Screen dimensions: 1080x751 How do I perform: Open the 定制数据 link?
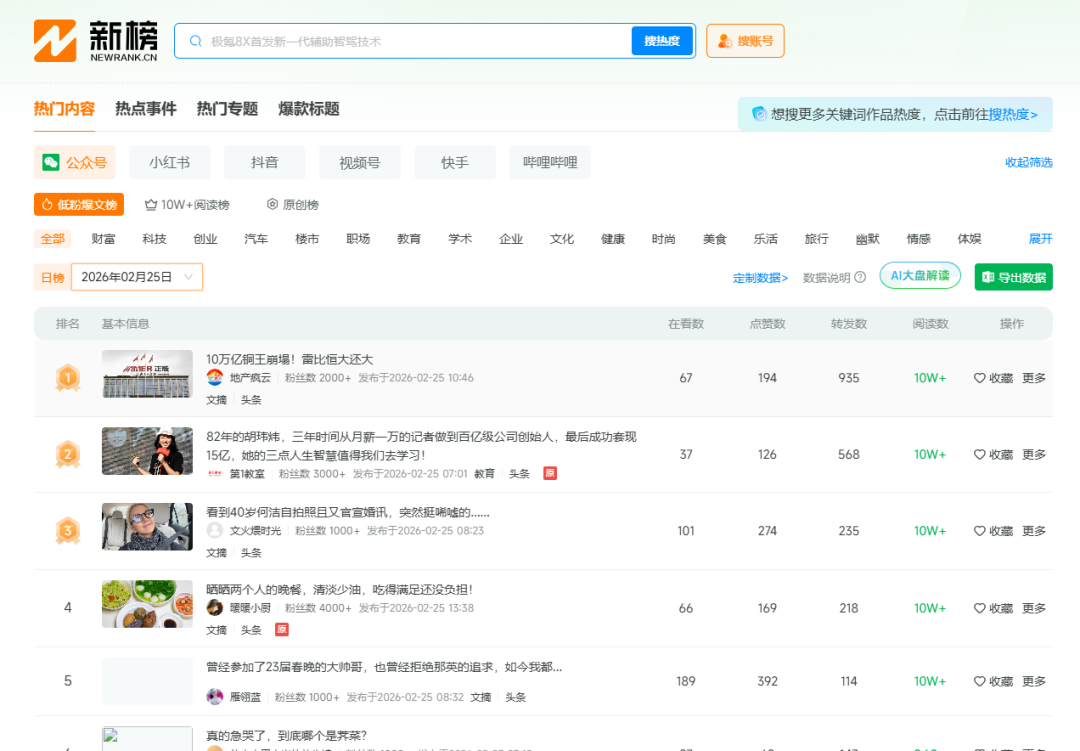coord(758,277)
